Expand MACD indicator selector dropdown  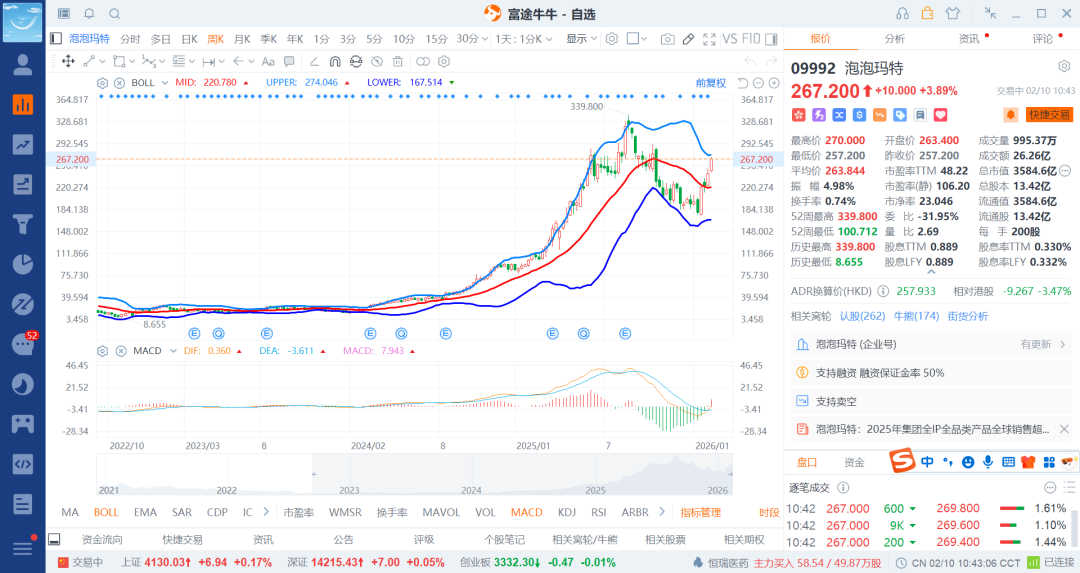[x=173, y=351]
